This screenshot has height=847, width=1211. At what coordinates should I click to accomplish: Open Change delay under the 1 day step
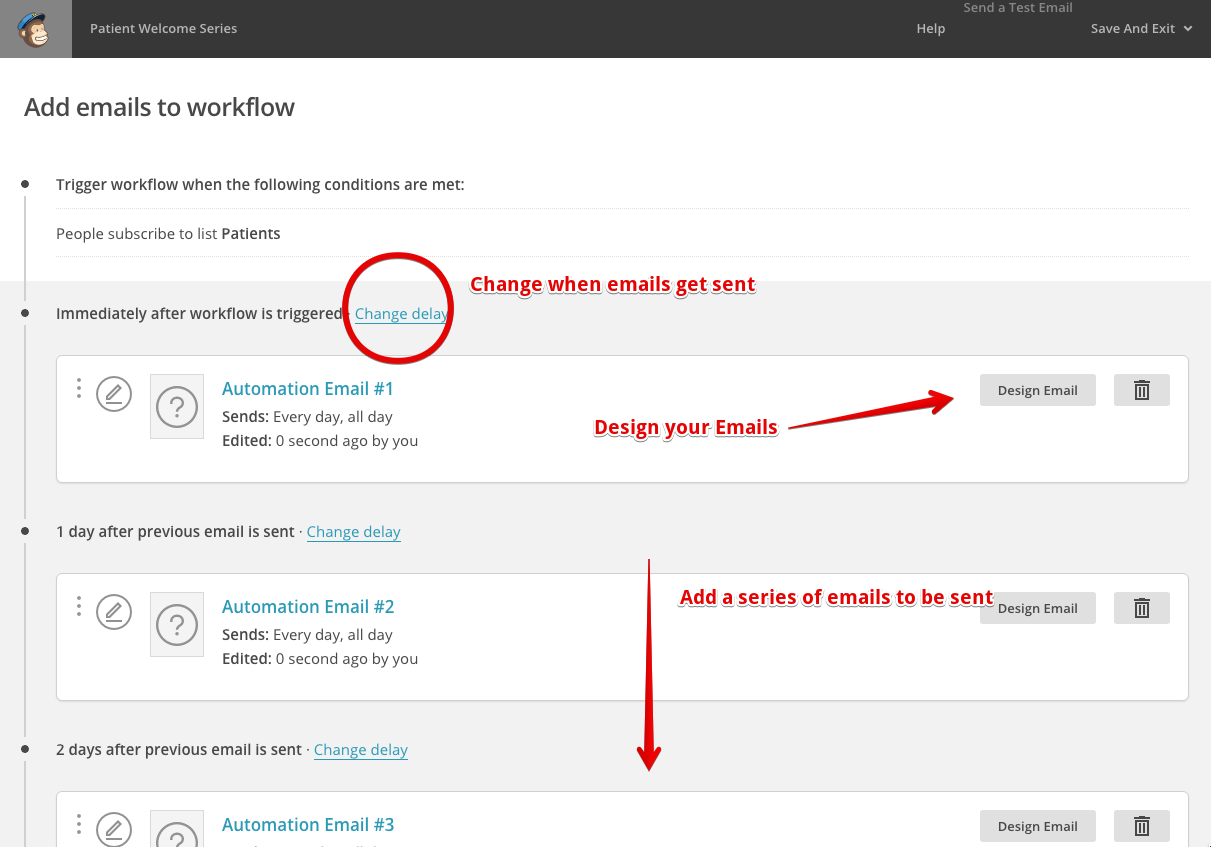353,531
